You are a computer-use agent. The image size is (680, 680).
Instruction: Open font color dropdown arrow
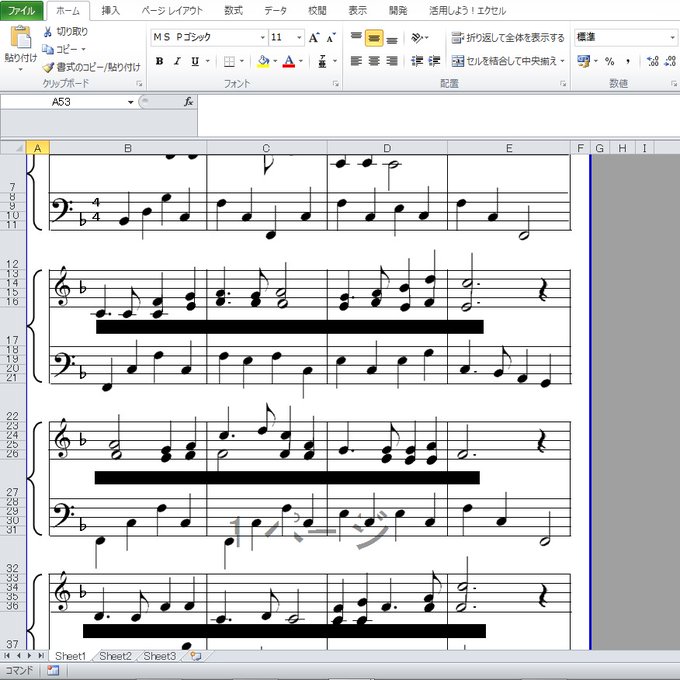(301, 62)
